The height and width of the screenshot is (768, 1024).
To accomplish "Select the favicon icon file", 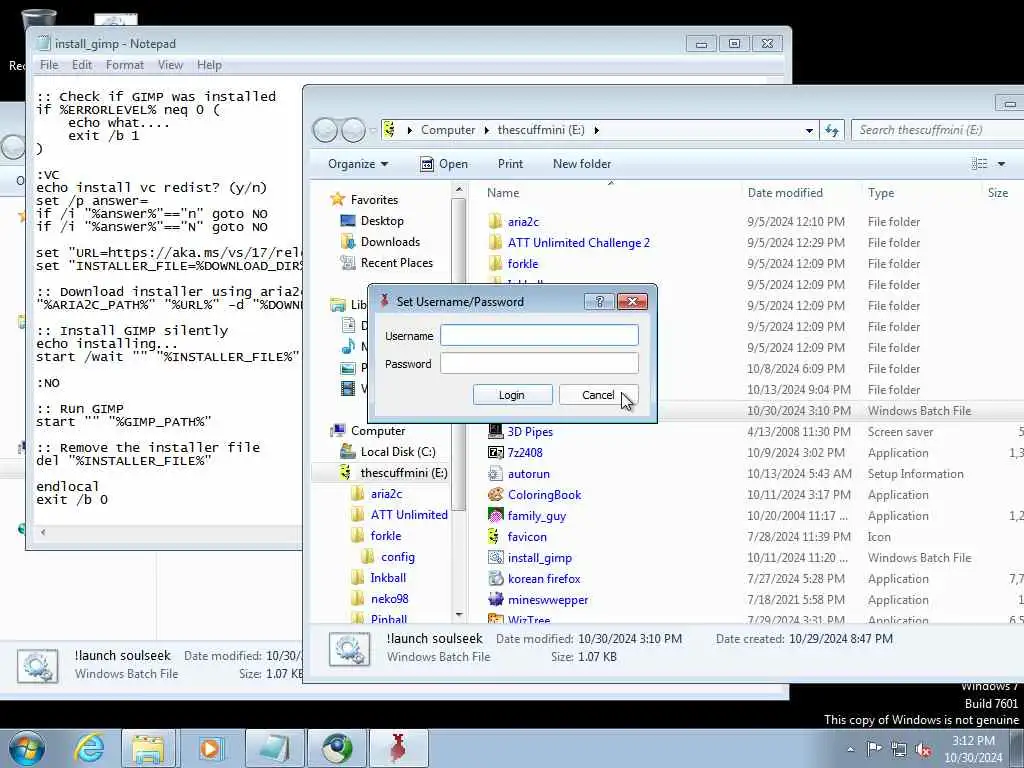I will pos(495,536).
